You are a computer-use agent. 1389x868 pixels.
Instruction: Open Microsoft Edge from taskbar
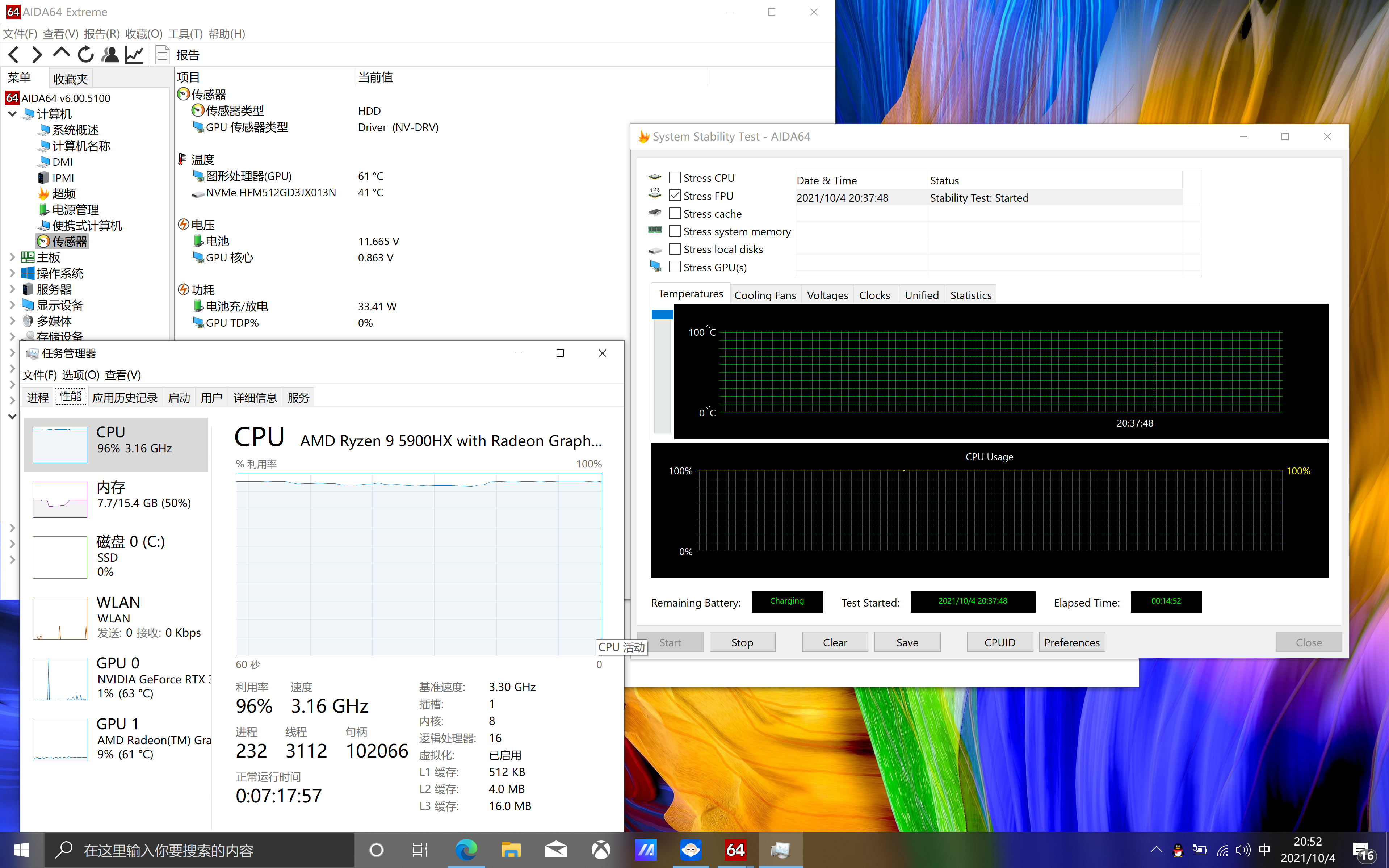[466, 850]
